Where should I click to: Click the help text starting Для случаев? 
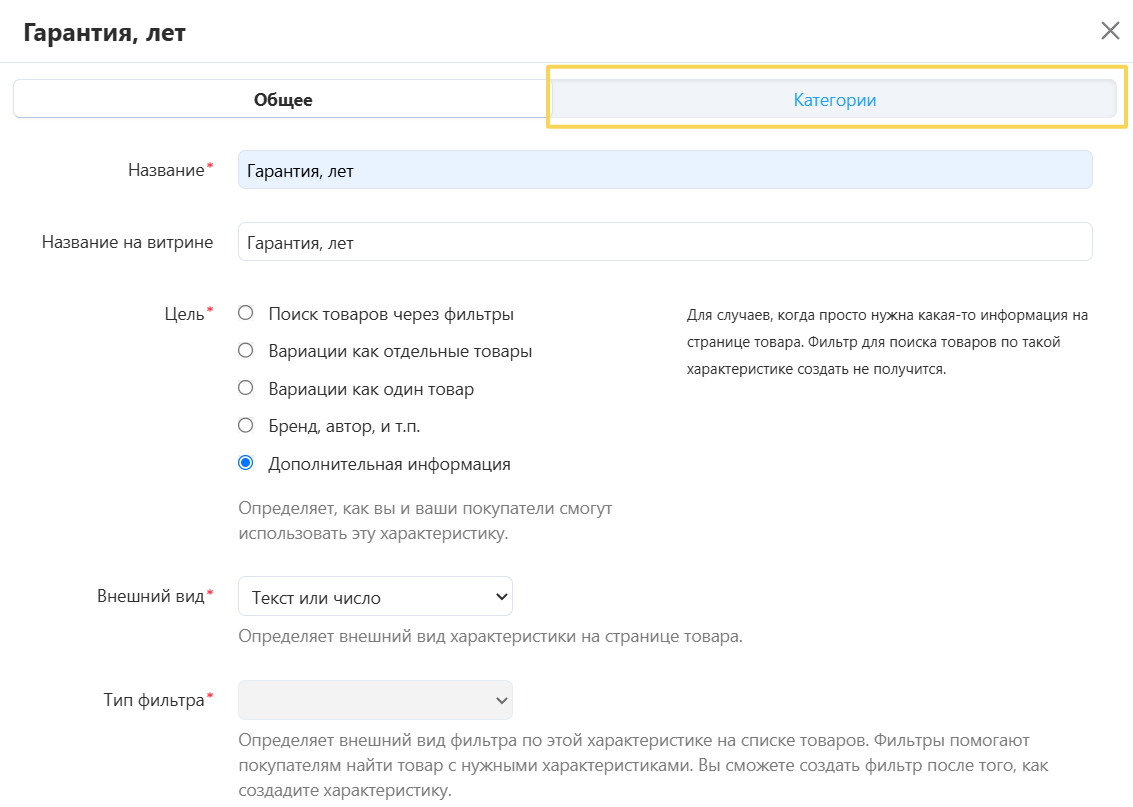pos(886,342)
